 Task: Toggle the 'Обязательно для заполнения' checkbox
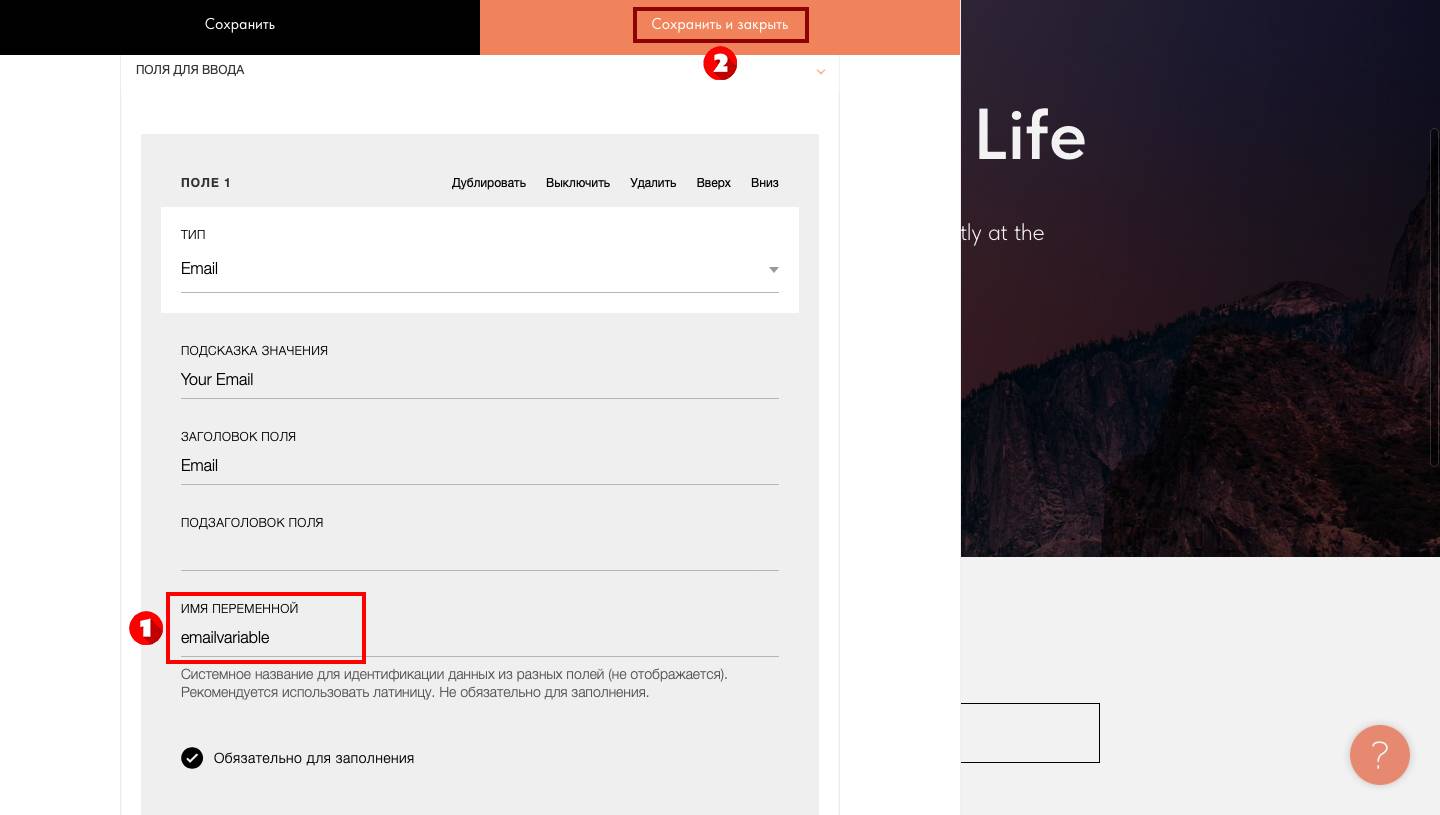click(x=192, y=758)
